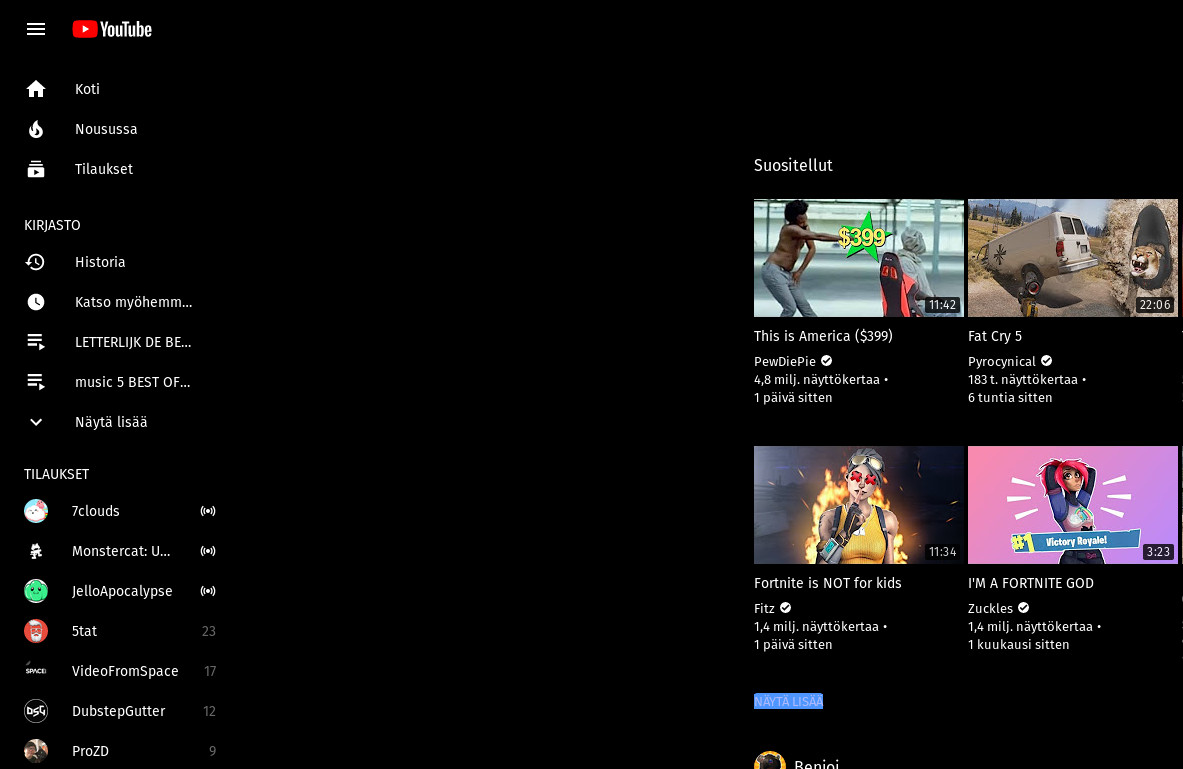Click the ProZD channel avatar

35,751
